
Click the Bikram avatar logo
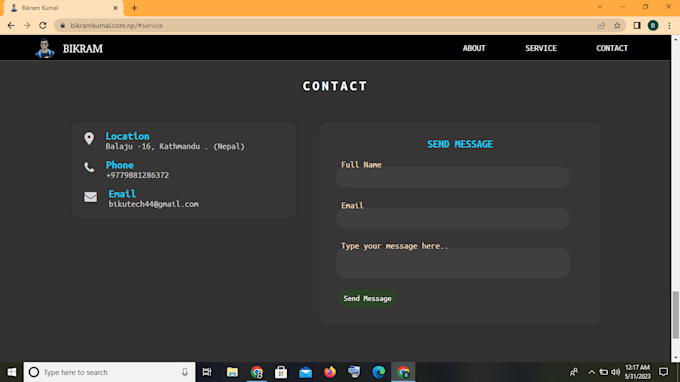[45, 48]
